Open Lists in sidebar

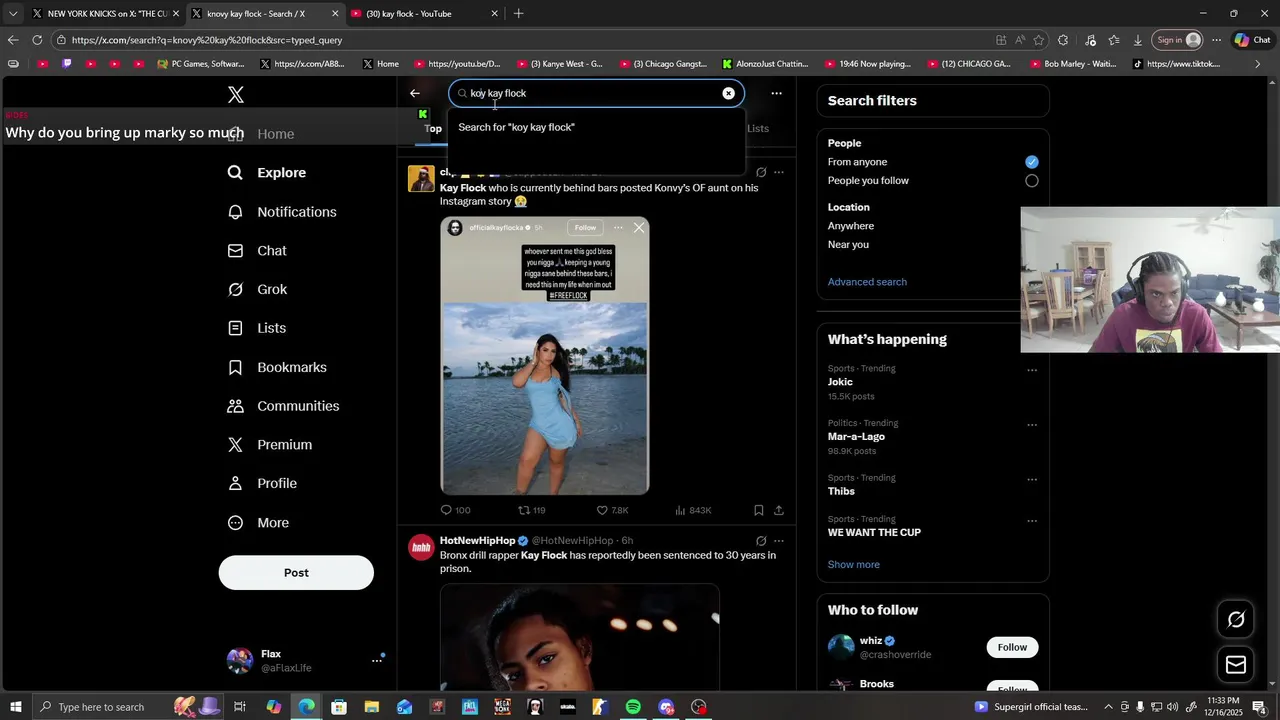tap(257, 328)
